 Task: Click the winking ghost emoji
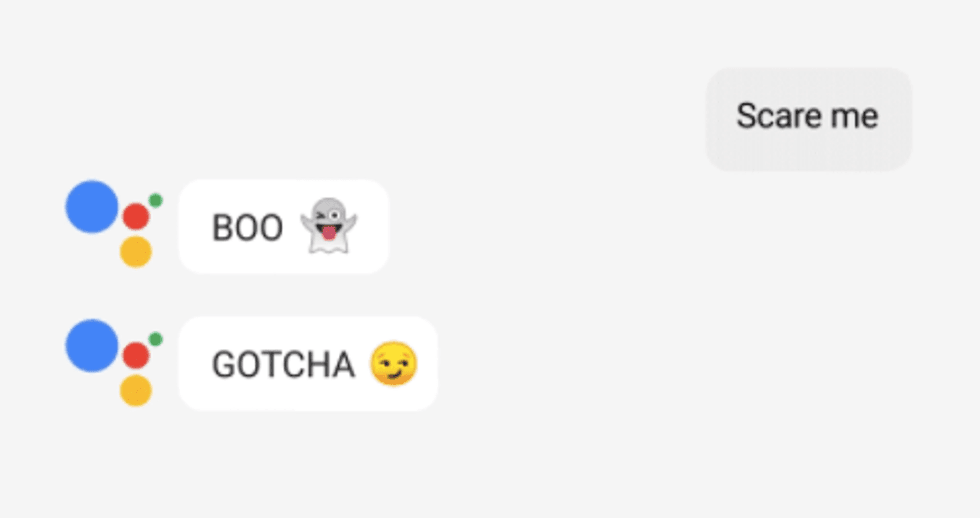(328, 225)
